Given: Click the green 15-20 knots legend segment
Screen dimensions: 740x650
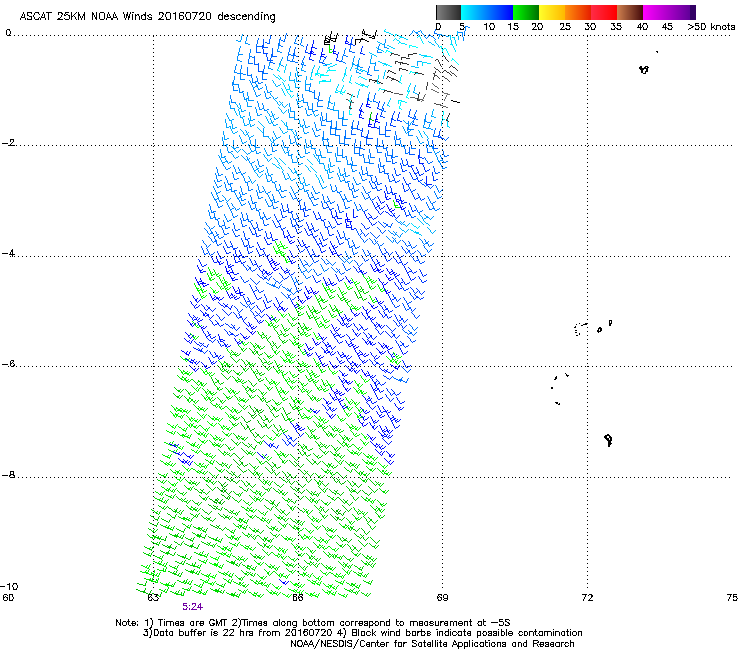Looking at the screenshot, I should click(526, 12).
